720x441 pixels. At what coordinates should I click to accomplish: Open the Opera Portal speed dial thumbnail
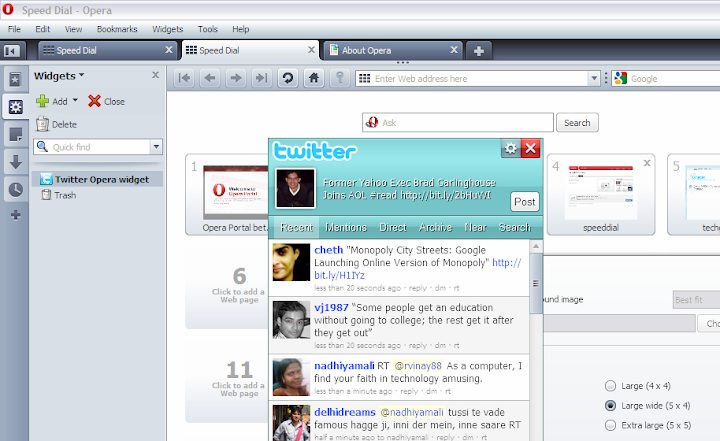coord(236,192)
